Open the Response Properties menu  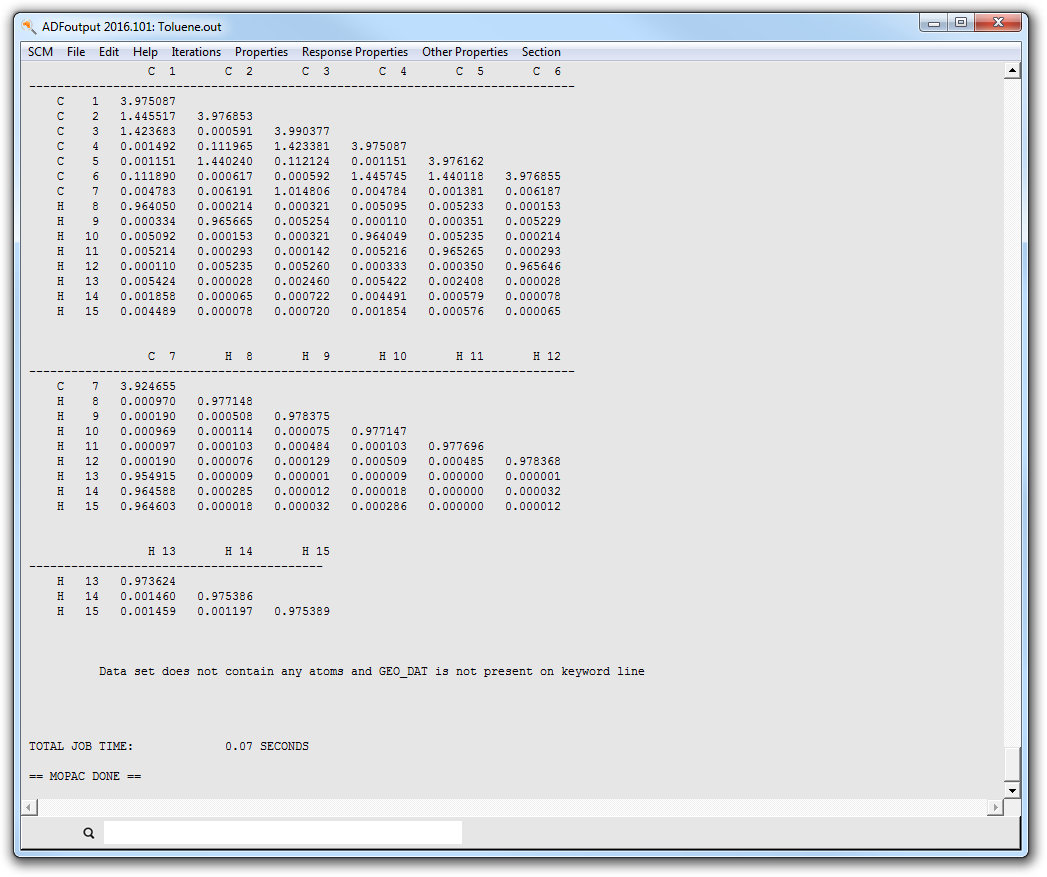(355, 52)
